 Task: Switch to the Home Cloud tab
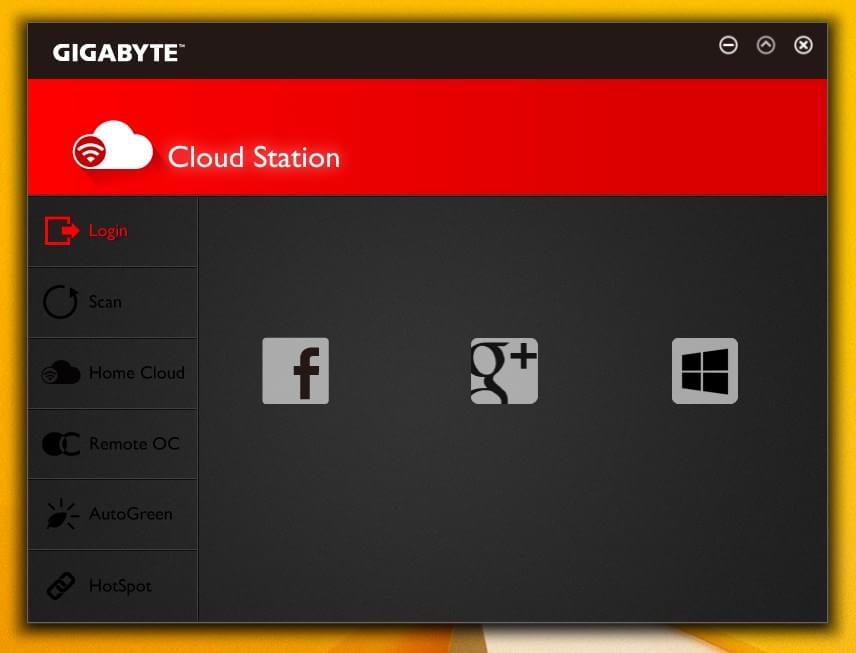112,373
